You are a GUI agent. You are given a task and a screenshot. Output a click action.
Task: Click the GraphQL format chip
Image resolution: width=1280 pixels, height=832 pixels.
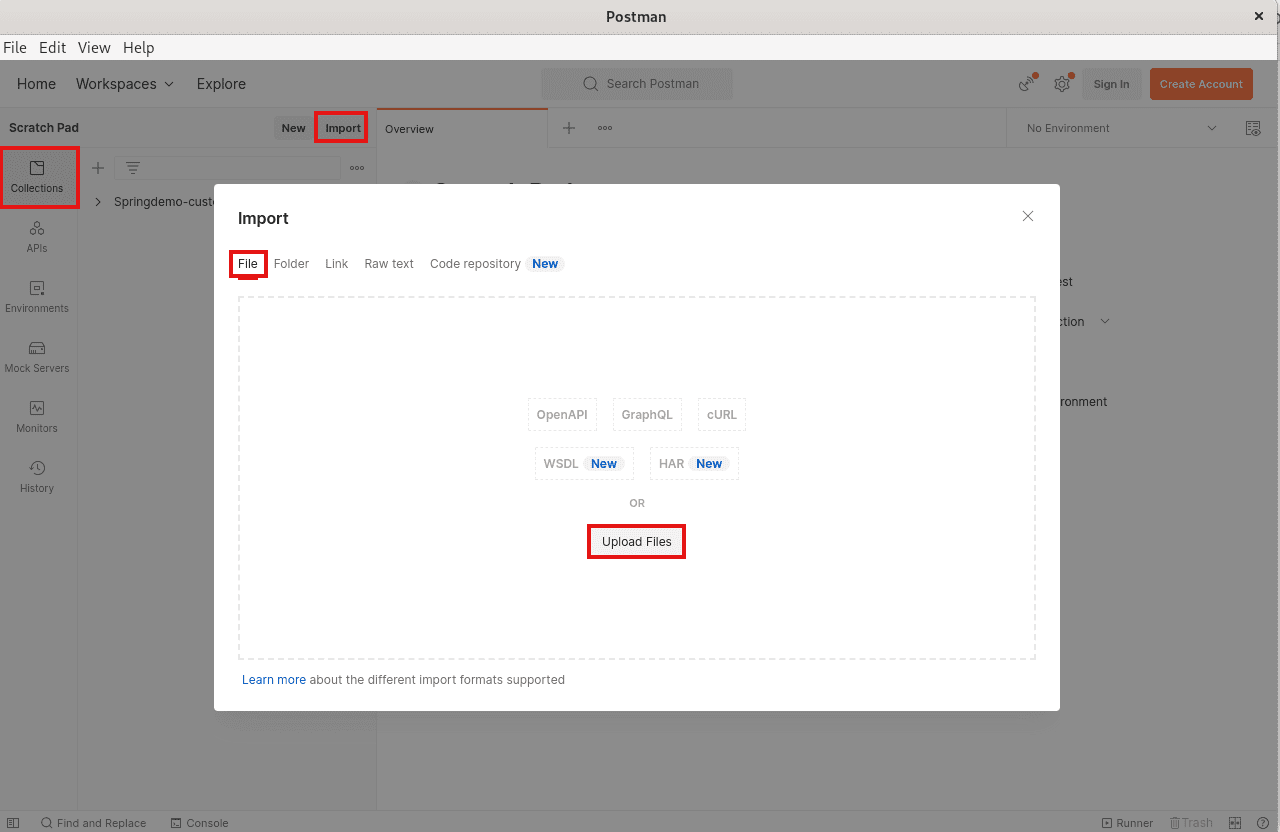pos(647,415)
